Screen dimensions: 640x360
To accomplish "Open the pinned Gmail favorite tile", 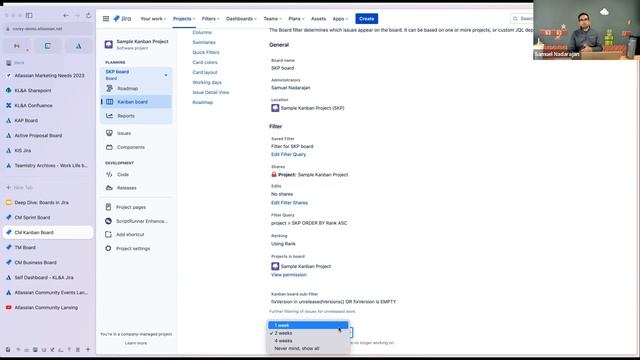I will coord(17,46).
